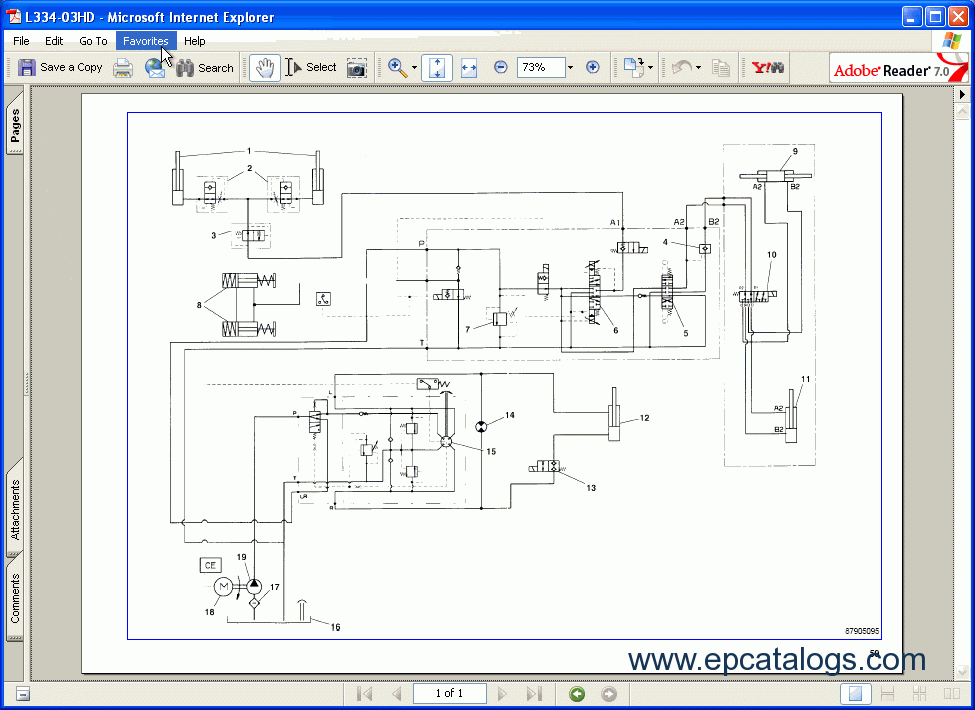Enable Single Page layout
975x710 pixels.
[x=856, y=693]
